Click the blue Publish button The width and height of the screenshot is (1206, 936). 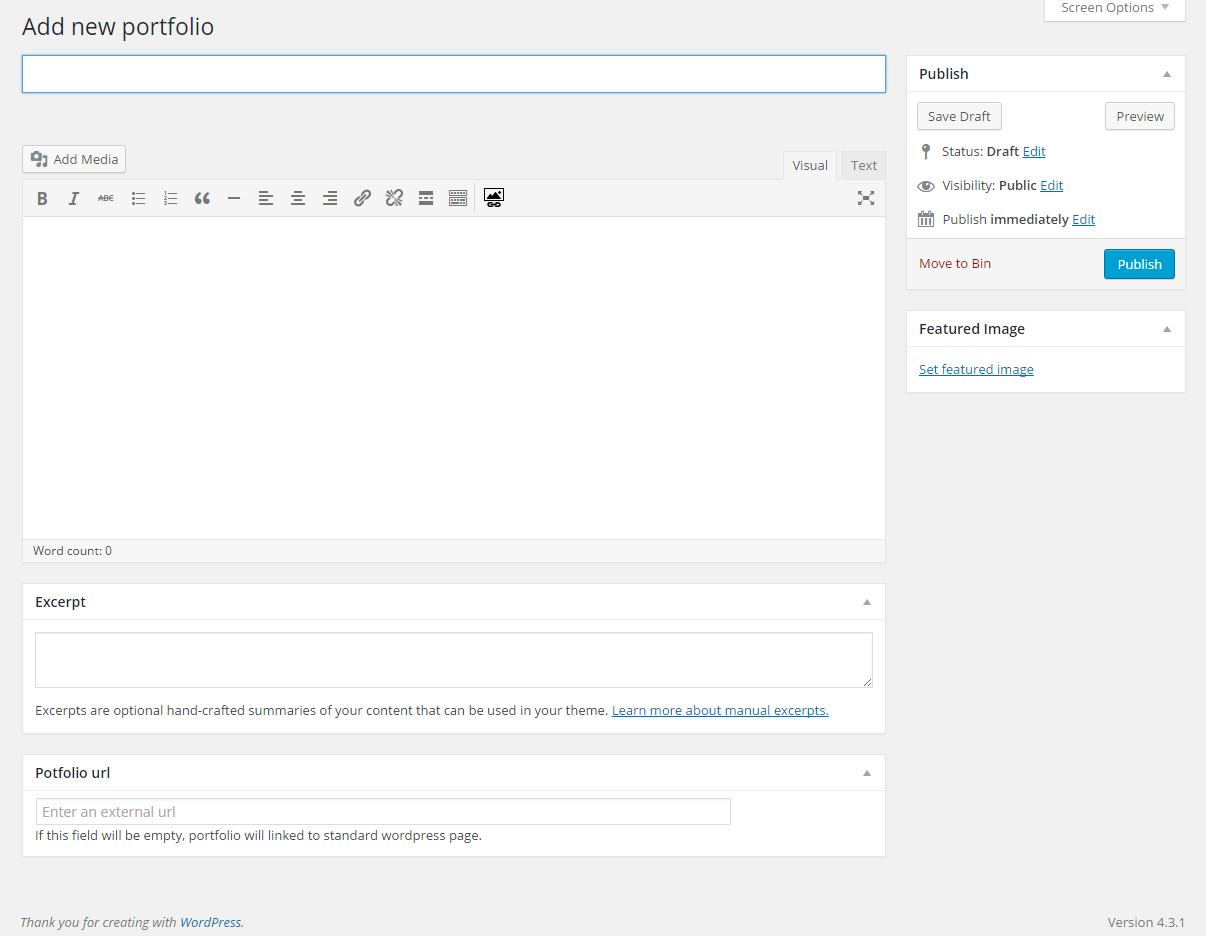pyautogui.click(x=1139, y=264)
